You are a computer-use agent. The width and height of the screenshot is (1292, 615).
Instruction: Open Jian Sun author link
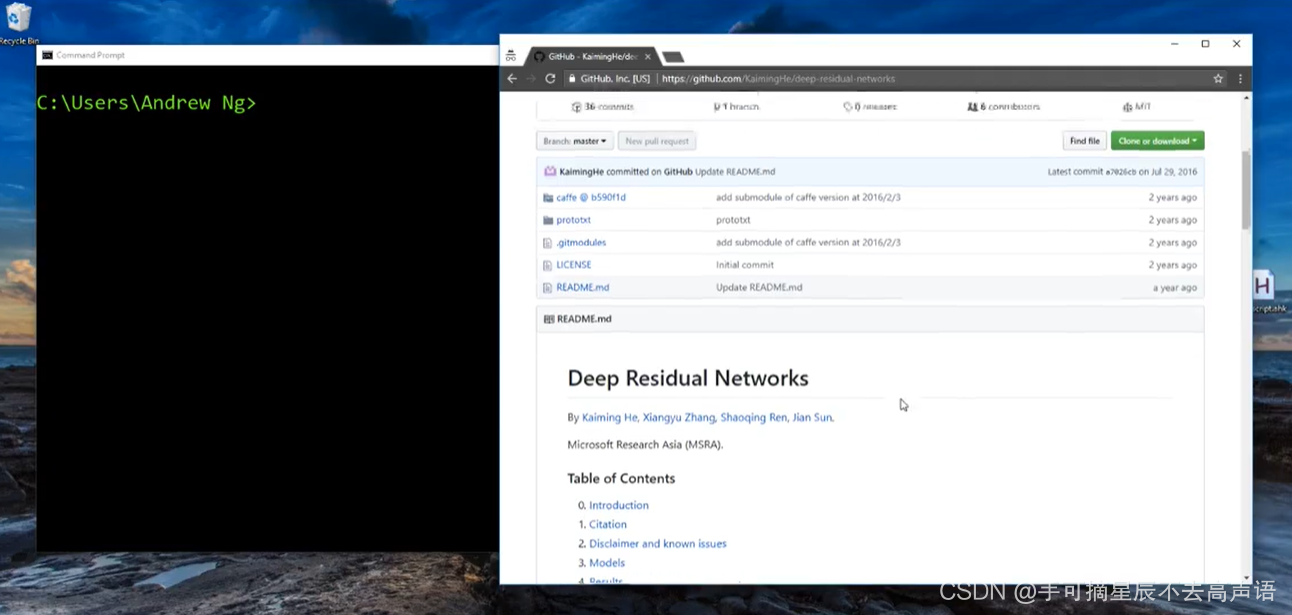point(812,417)
